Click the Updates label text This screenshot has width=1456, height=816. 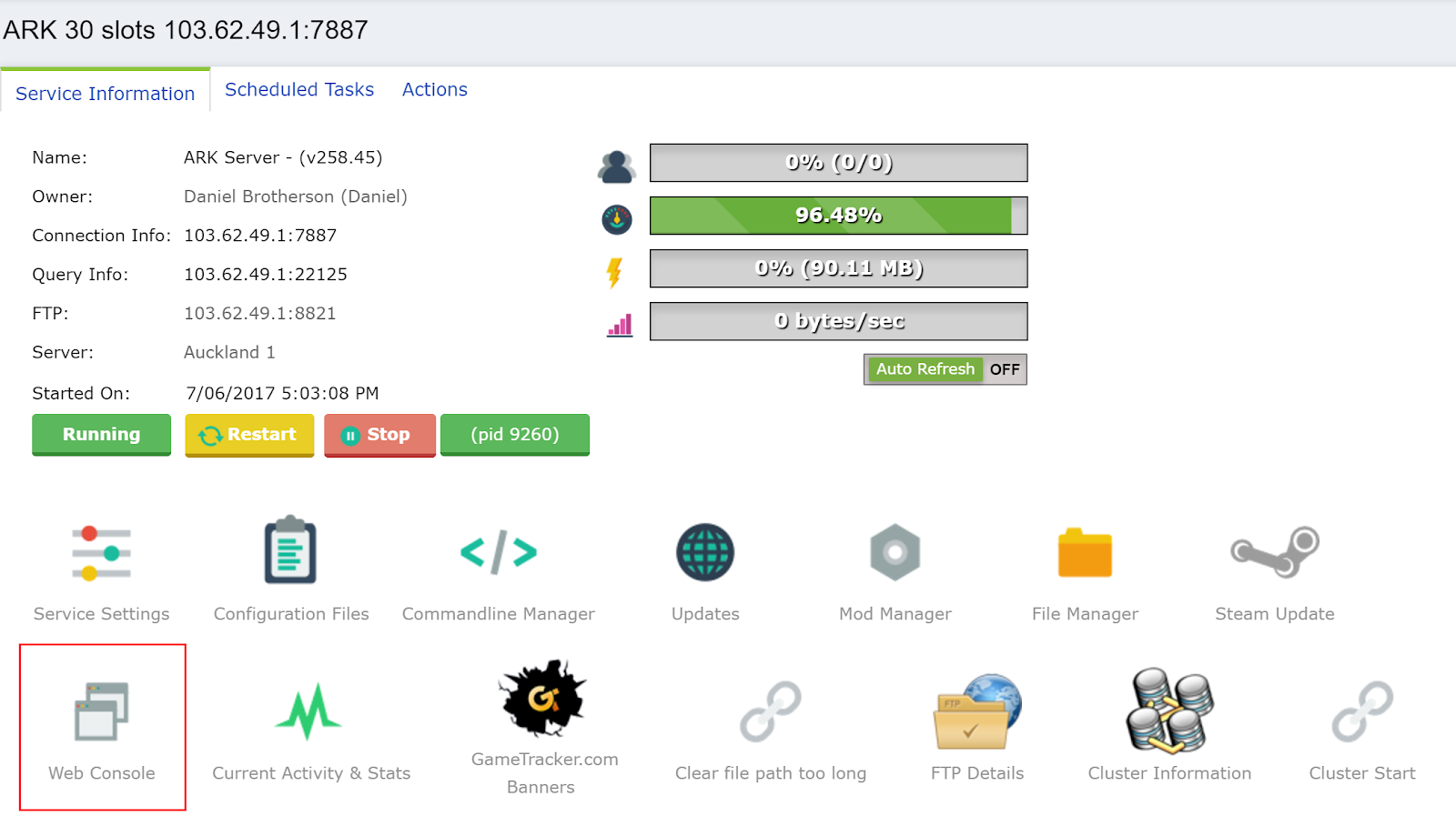(x=705, y=614)
